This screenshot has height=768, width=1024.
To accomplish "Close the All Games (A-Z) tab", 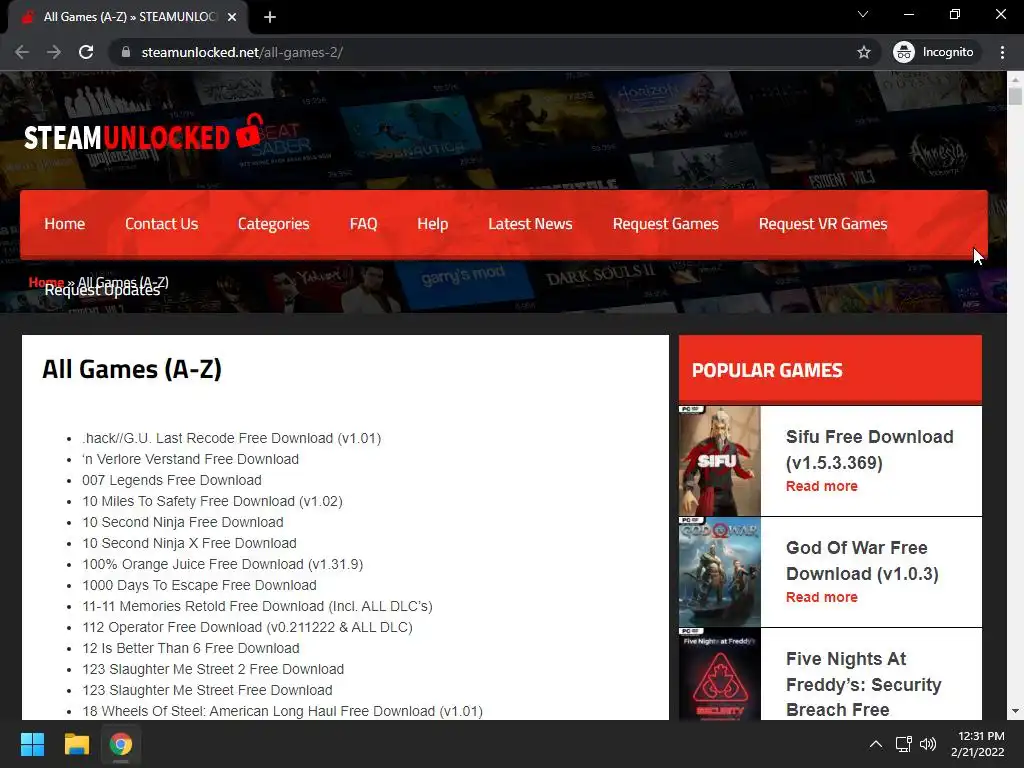I will [x=232, y=17].
